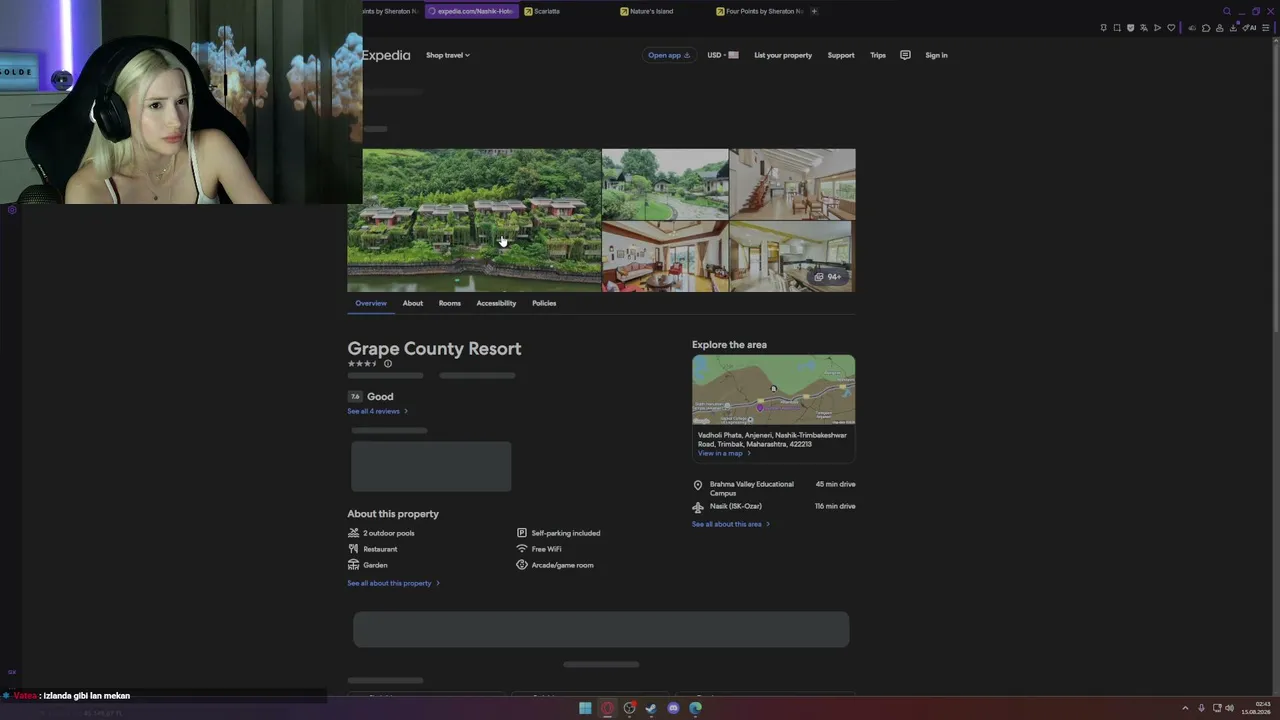Click the List your property link
This screenshot has width=1280, height=720.
click(x=783, y=55)
